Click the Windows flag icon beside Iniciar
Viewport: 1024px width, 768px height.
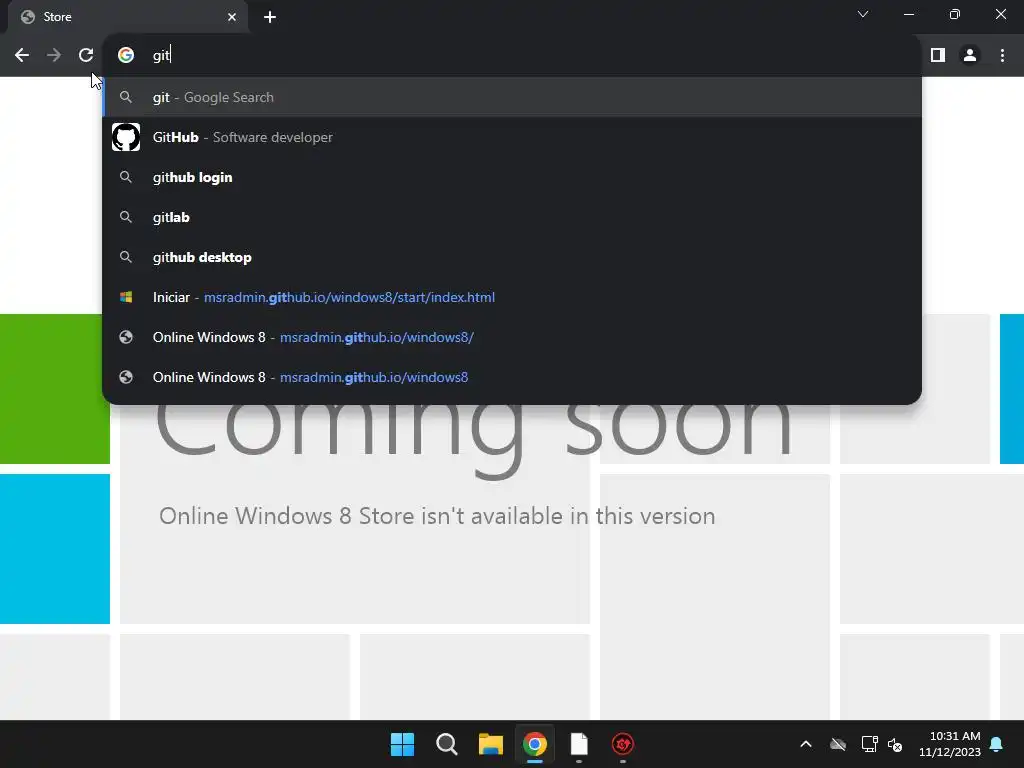[126, 297]
